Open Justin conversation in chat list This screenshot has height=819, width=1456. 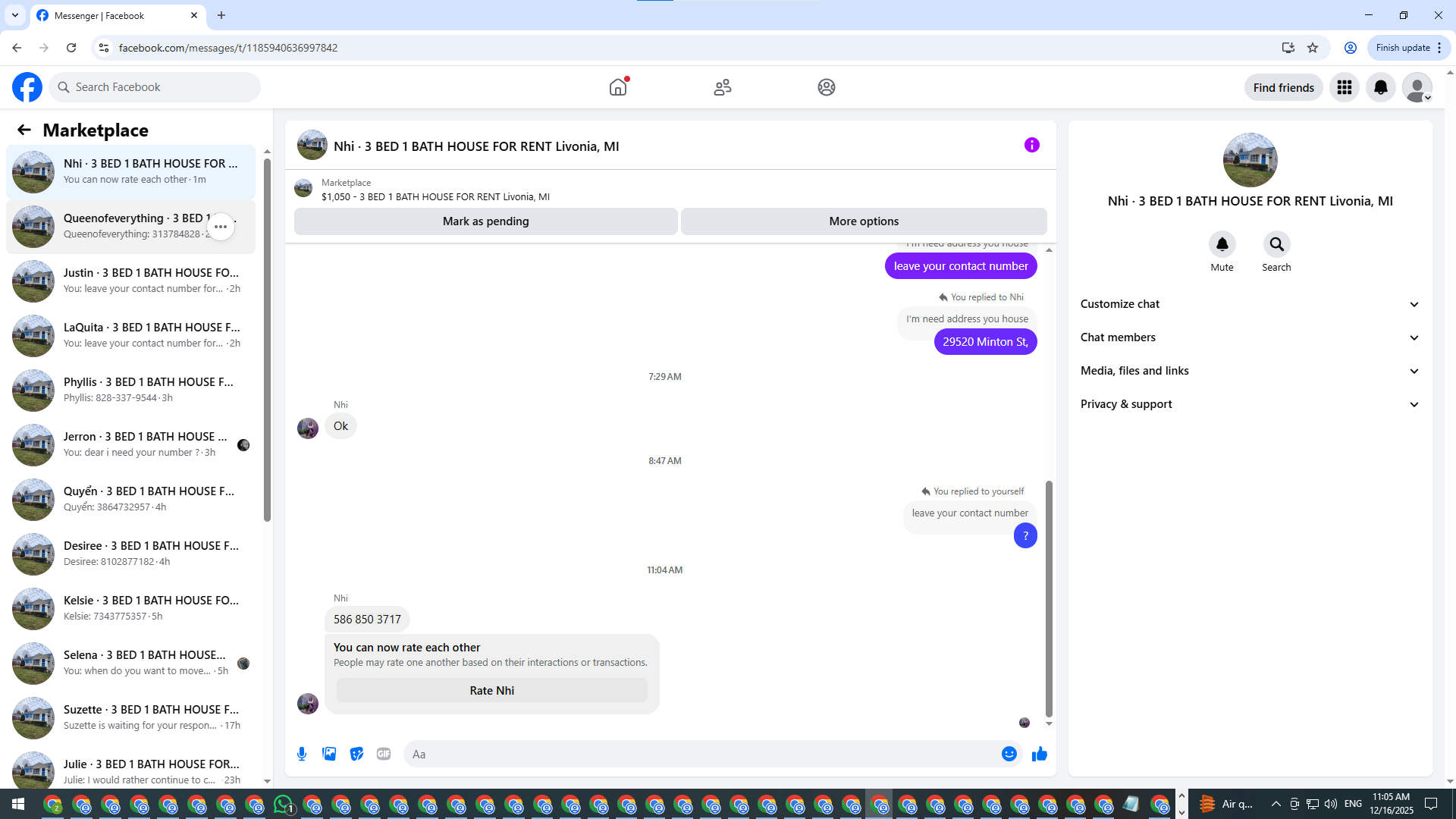[130, 281]
